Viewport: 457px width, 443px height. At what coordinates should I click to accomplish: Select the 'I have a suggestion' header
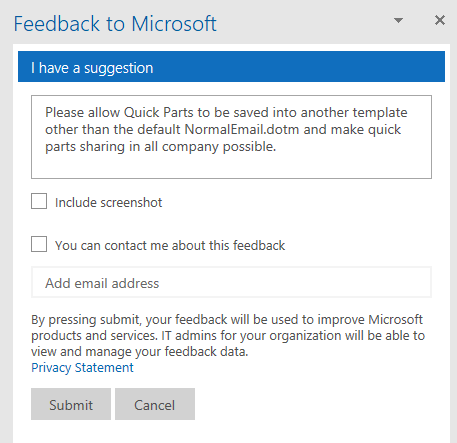(x=231, y=67)
